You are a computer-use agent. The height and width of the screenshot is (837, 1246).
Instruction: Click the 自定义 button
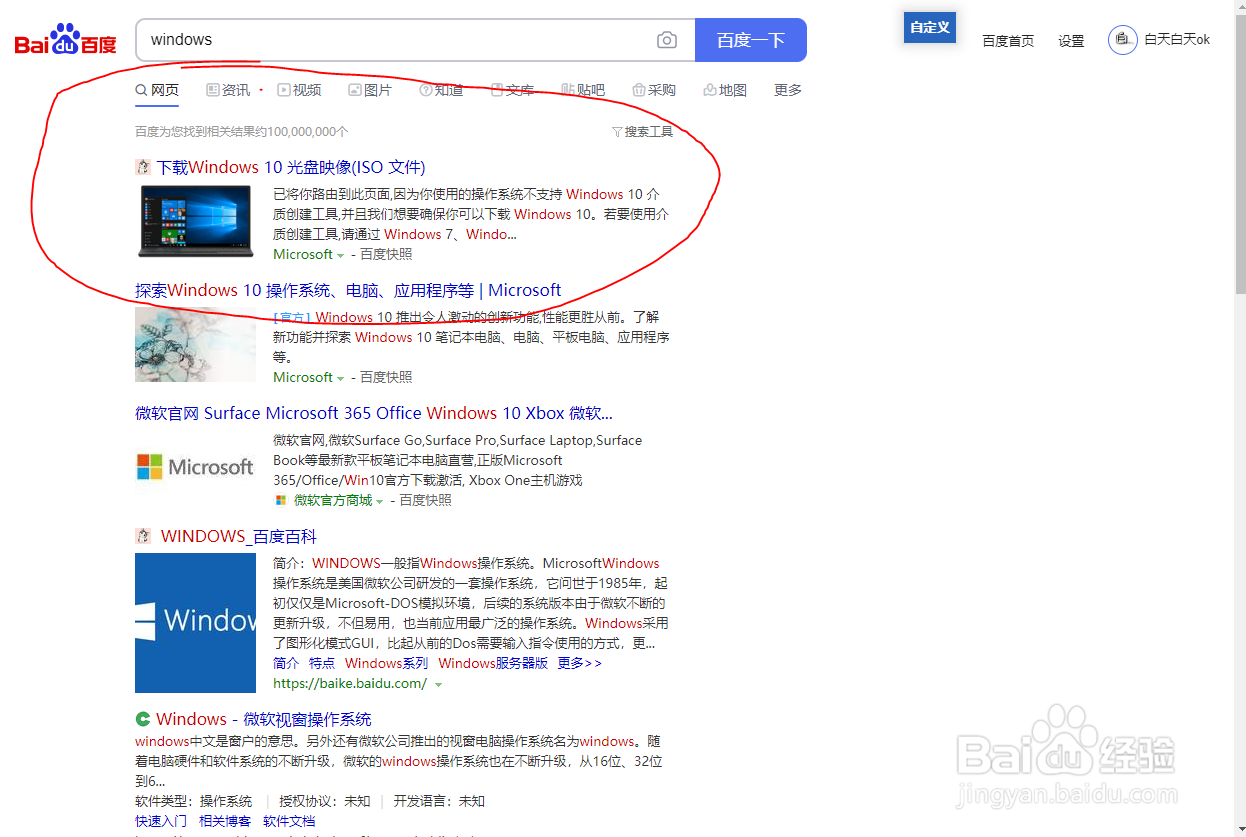pos(930,27)
